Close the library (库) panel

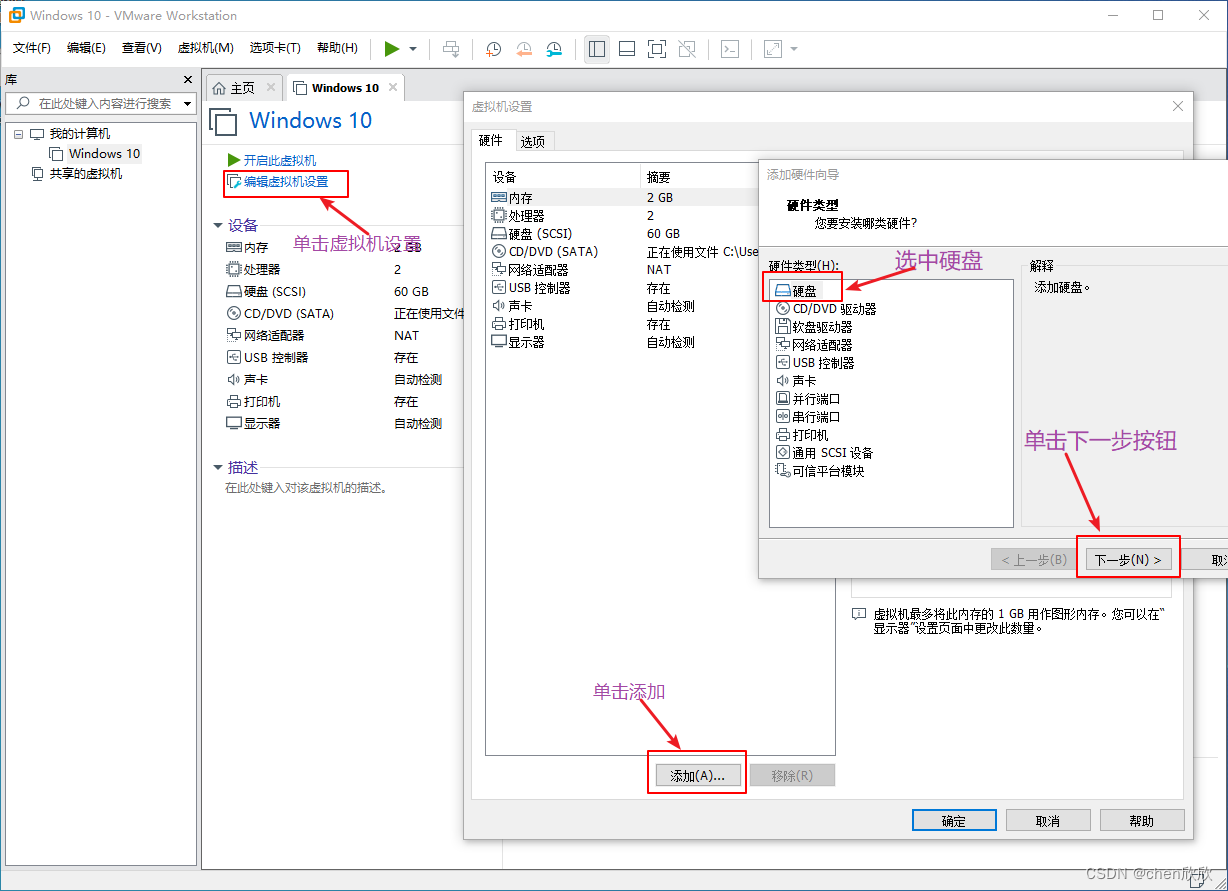coord(188,80)
